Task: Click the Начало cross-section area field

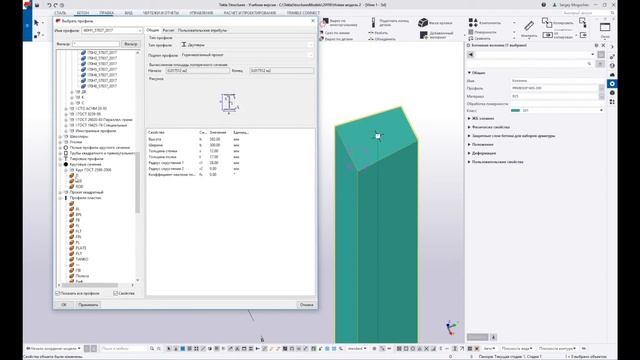Action: pyautogui.click(x=198, y=71)
